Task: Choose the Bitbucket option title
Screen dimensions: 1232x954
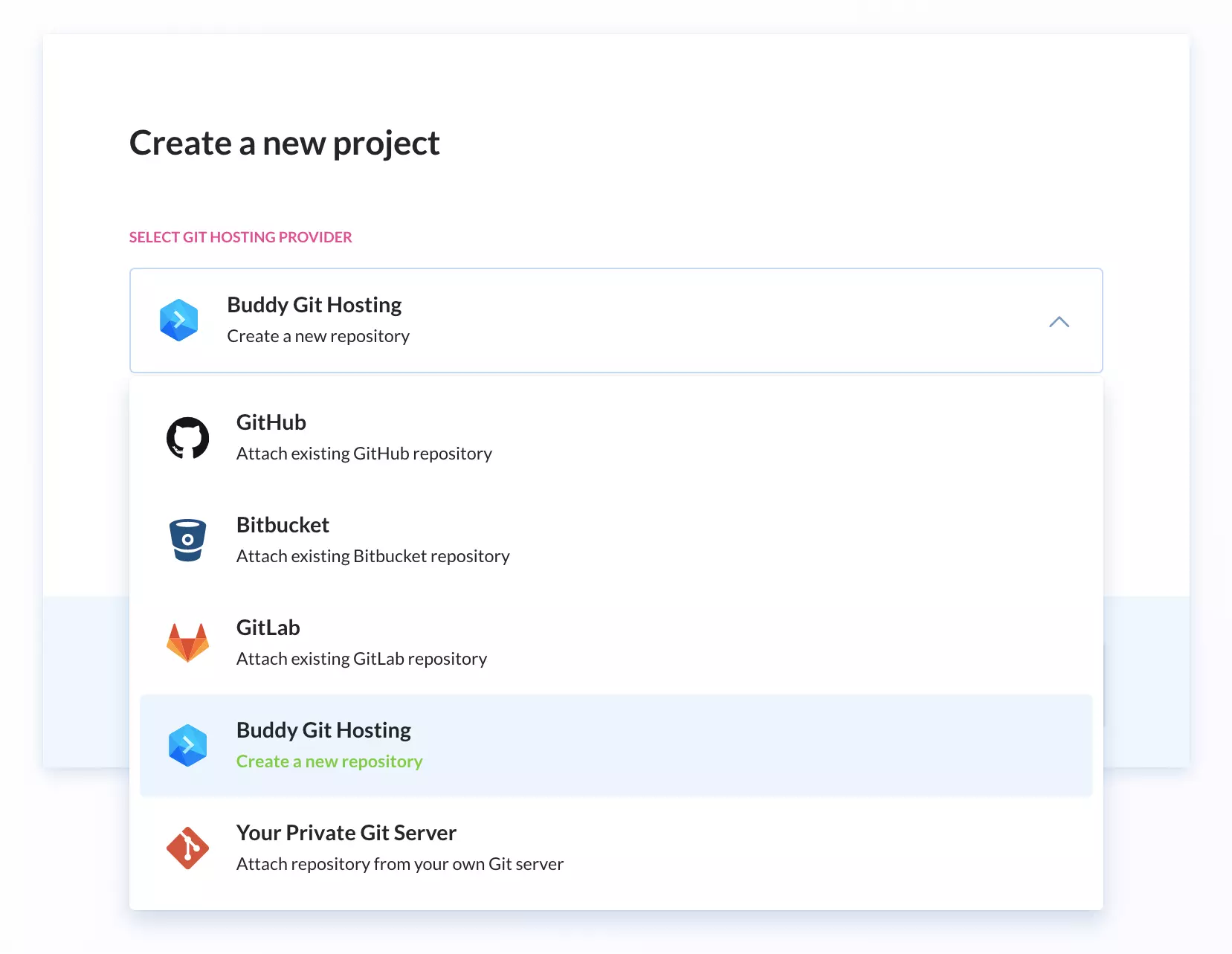Action: (283, 525)
